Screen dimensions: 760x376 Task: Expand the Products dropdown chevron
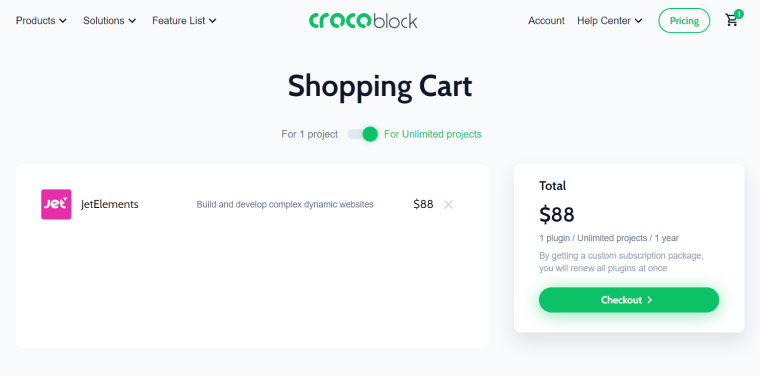63,21
